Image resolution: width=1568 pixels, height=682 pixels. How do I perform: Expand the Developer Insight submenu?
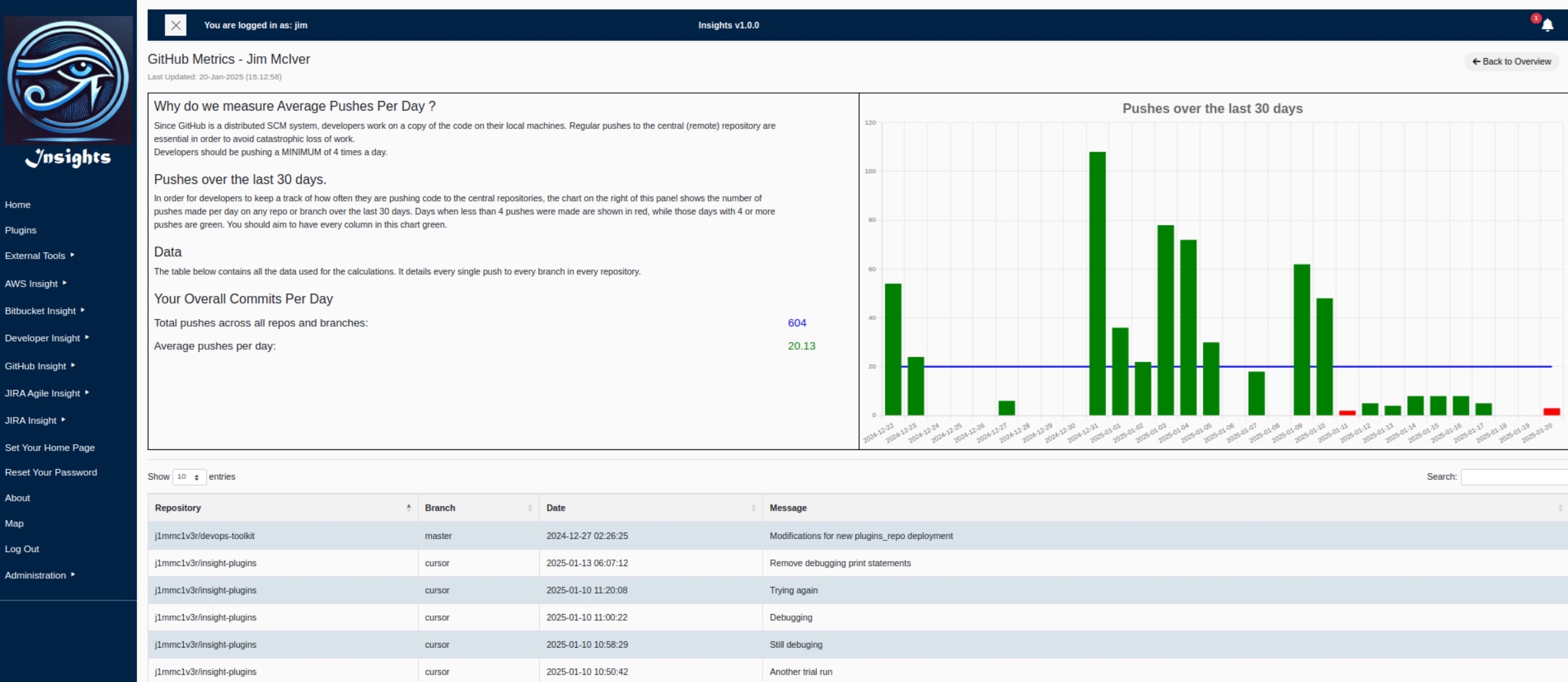point(47,338)
